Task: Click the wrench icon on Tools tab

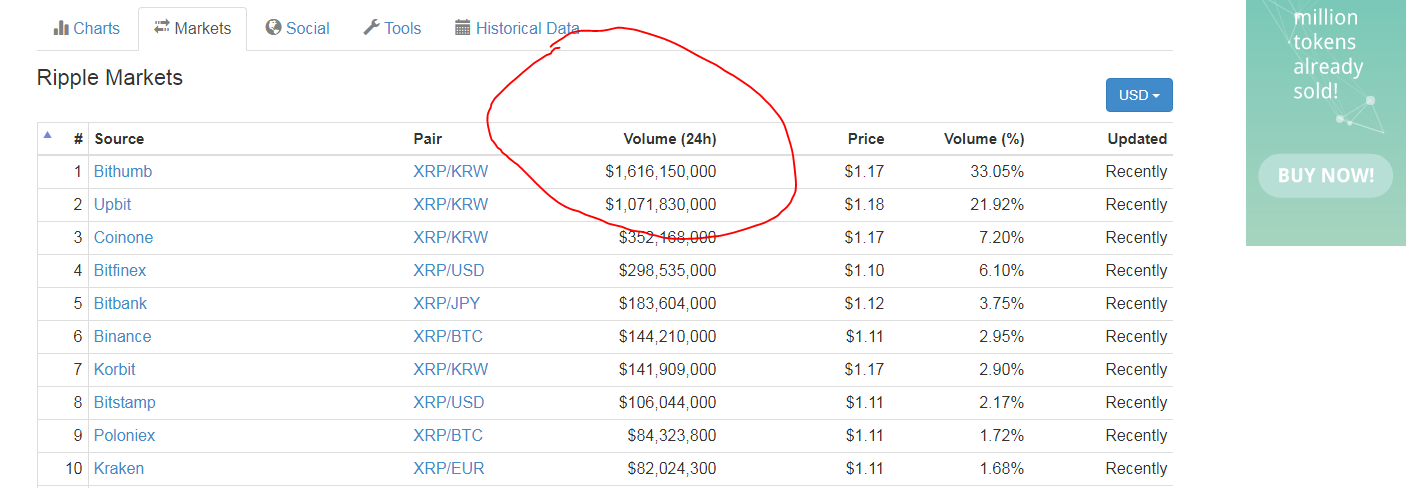Action: pyautogui.click(x=371, y=28)
